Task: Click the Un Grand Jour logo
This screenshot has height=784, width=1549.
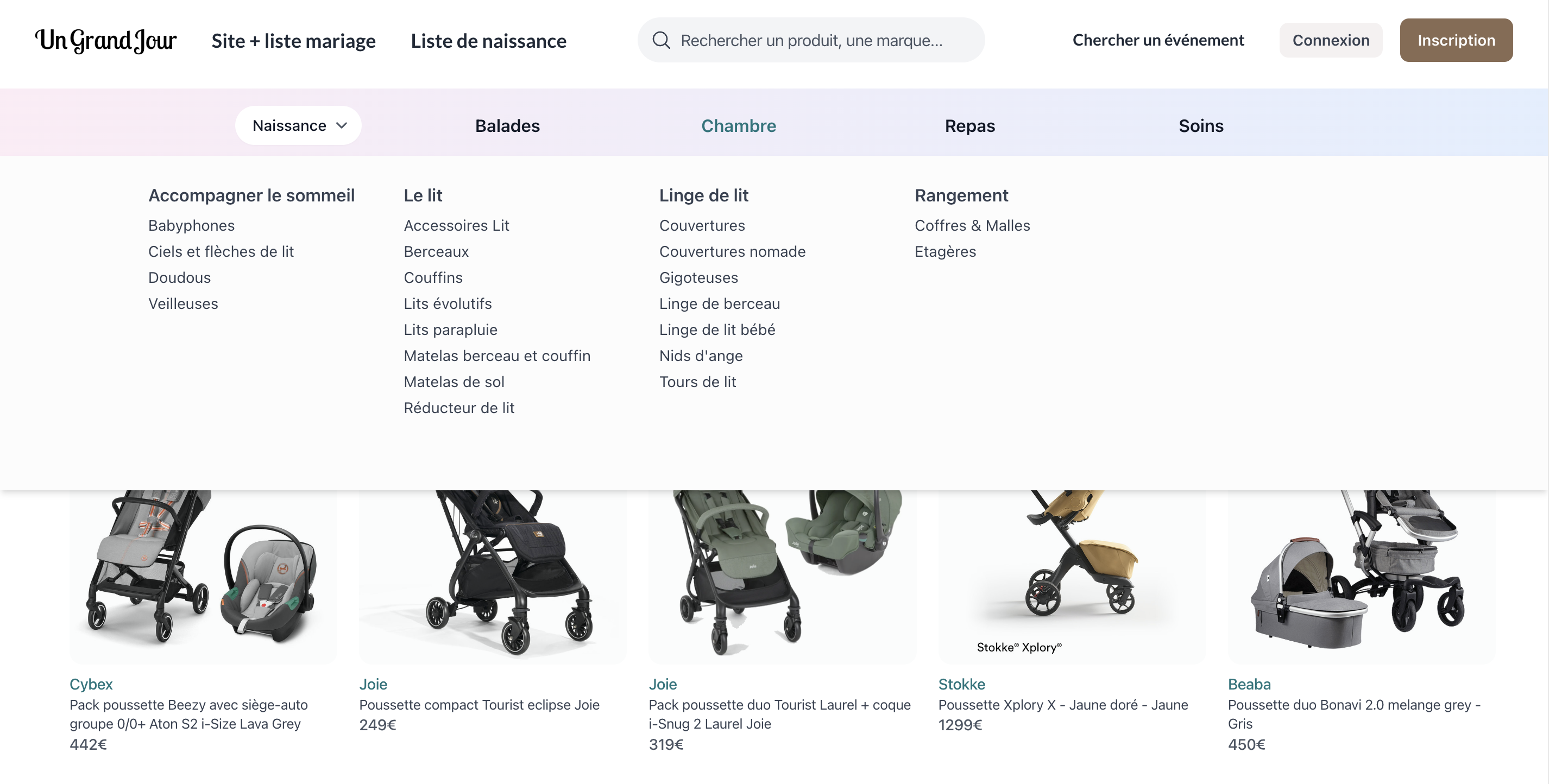Action: pyautogui.click(x=106, y=40)
